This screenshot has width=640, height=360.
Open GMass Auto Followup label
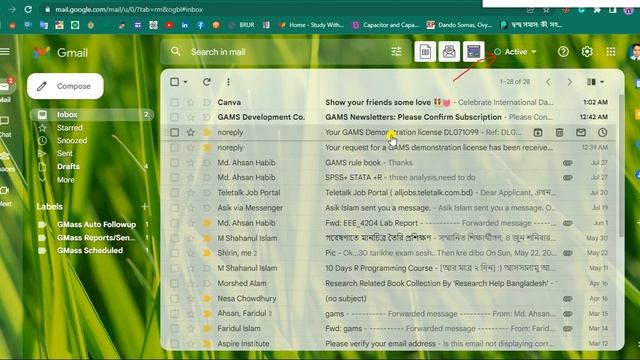96,224
